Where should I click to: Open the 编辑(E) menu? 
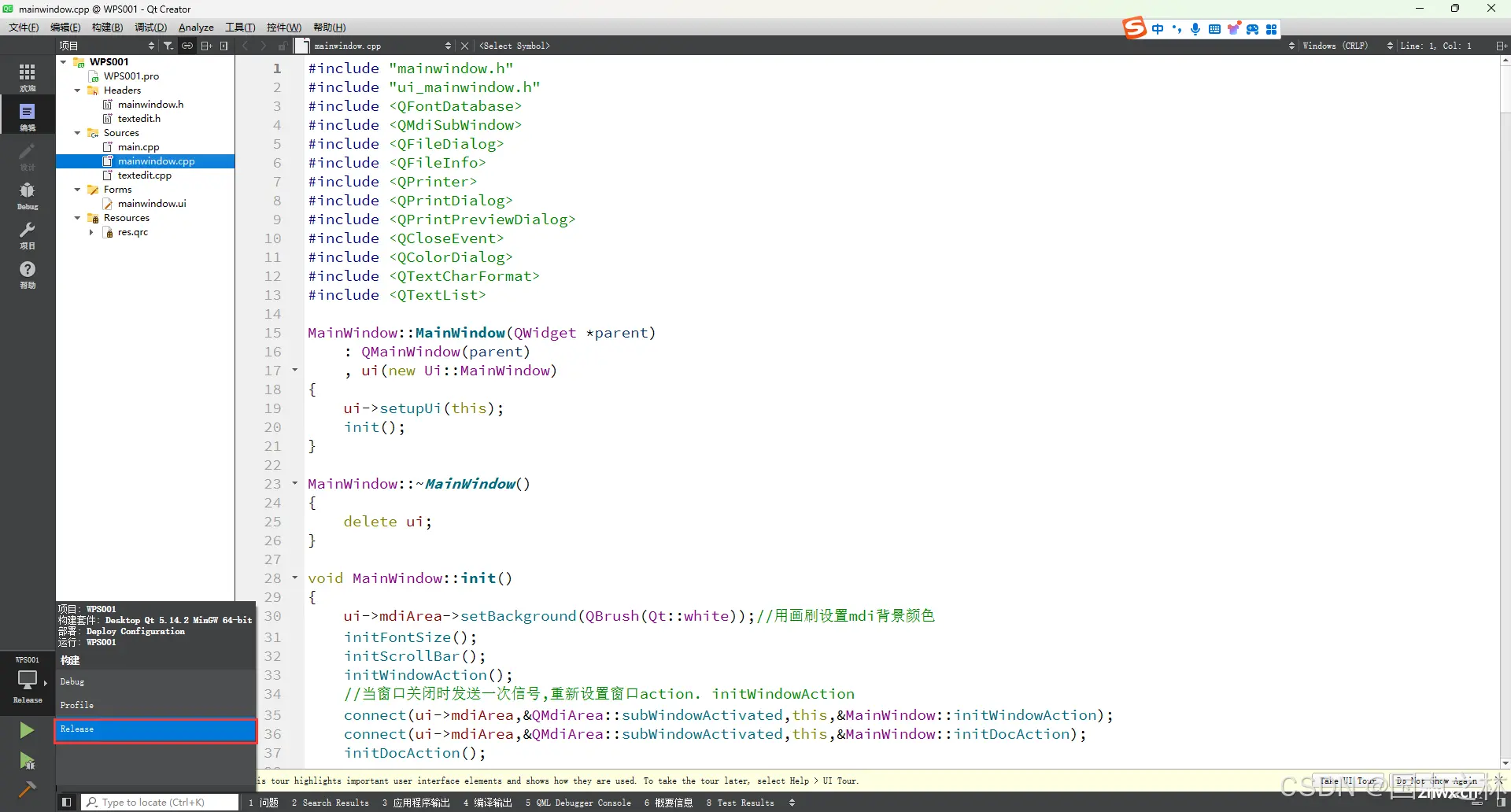coord(65,27)
